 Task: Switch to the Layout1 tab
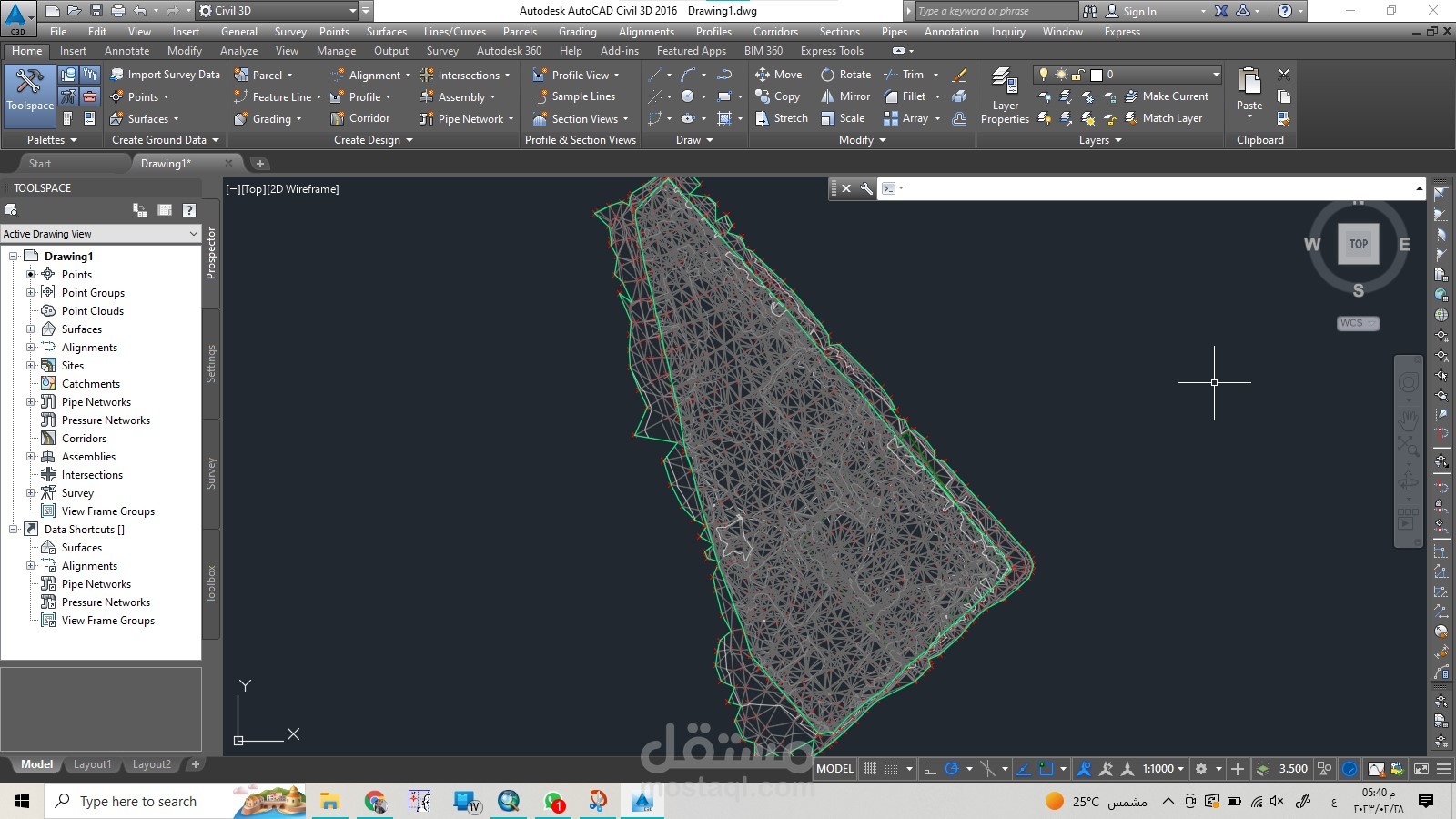[x=92, y=764]
